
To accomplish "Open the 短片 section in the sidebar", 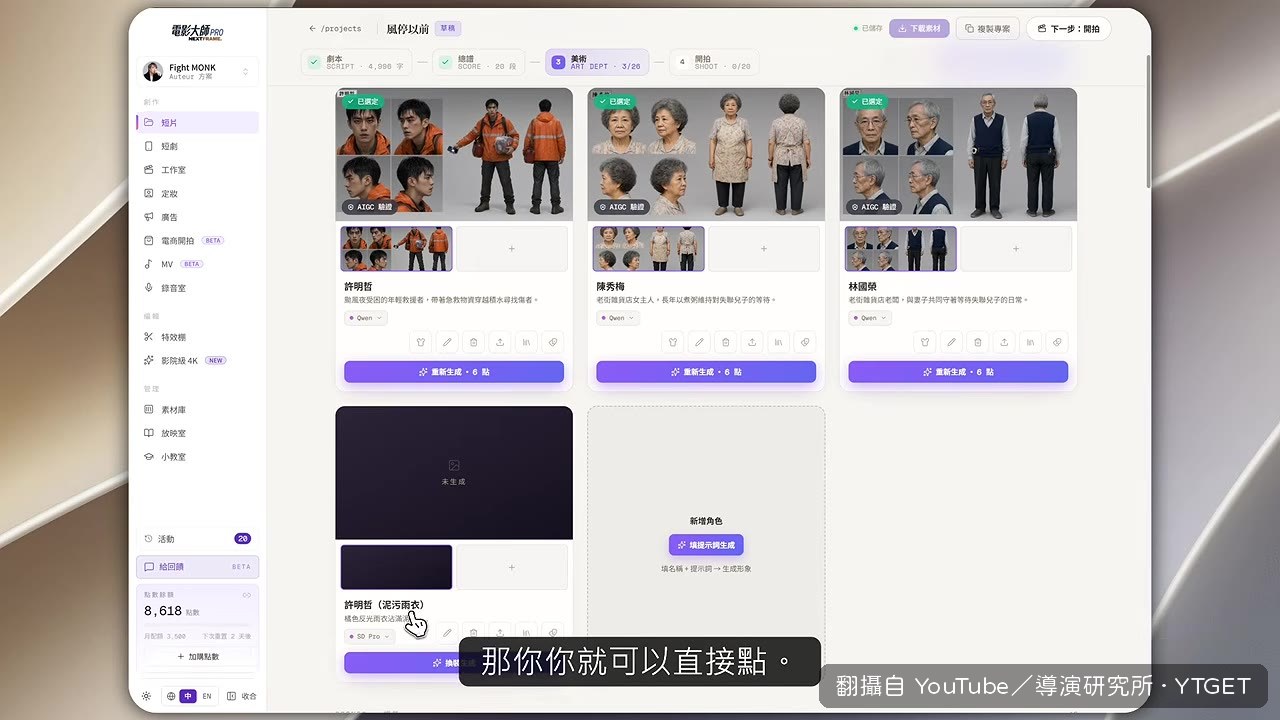I will 197,122.
